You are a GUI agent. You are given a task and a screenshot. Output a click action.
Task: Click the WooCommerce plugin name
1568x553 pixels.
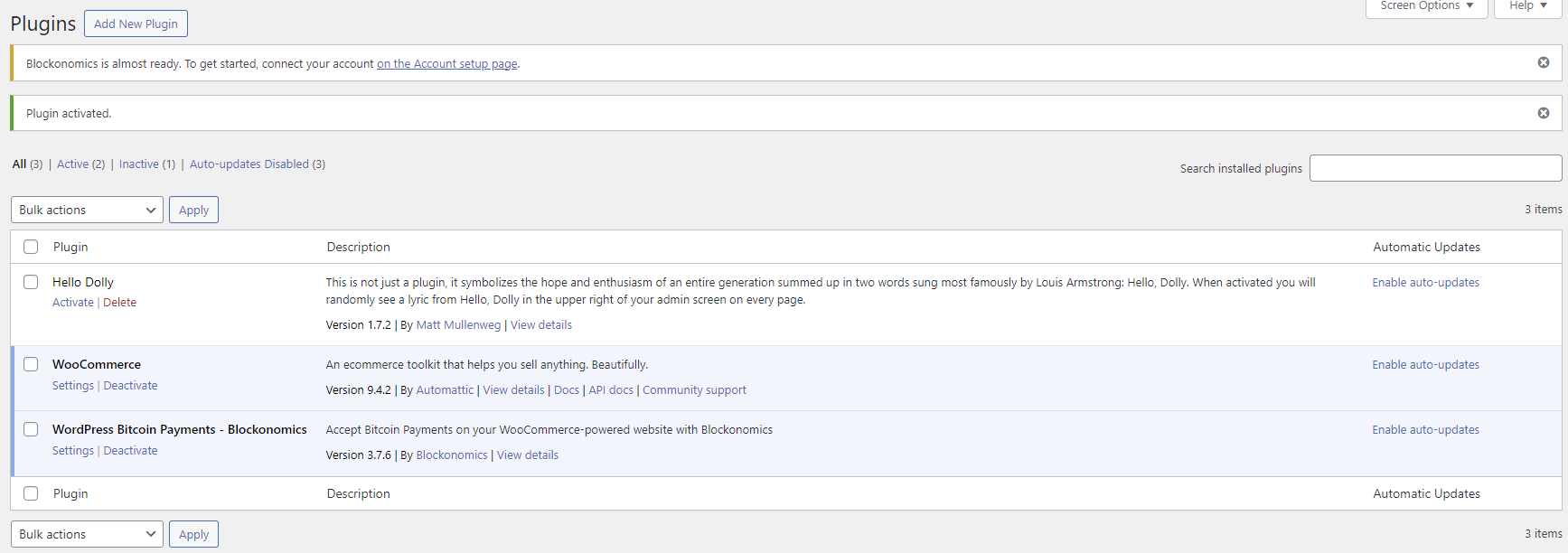click(97, 364)
